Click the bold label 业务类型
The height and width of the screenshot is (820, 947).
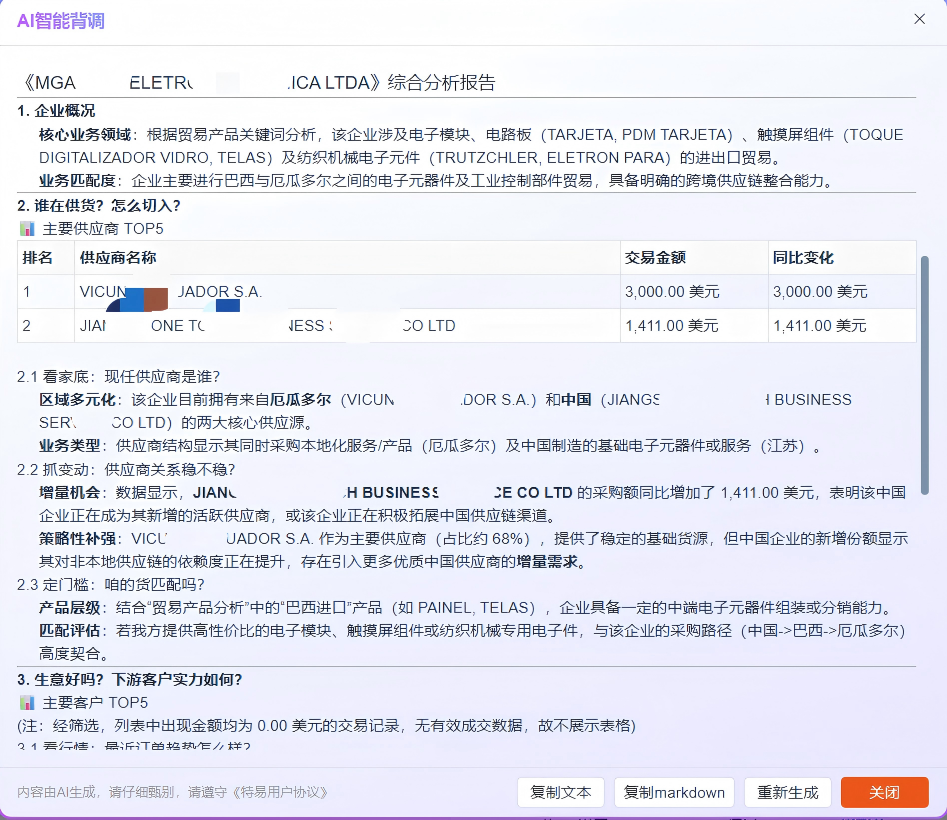(x=69, y=446)
